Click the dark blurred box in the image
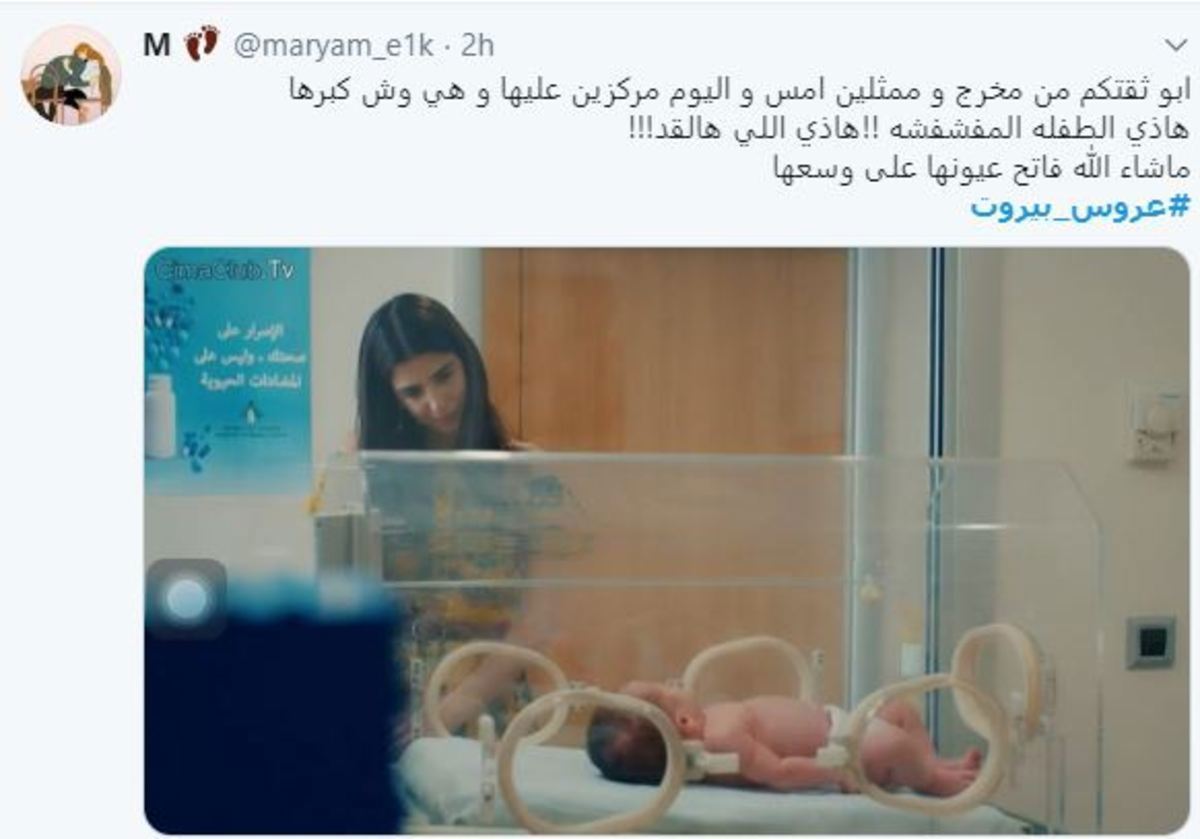The height and width of the screenshot is (839, 1200). click(272, 712)
